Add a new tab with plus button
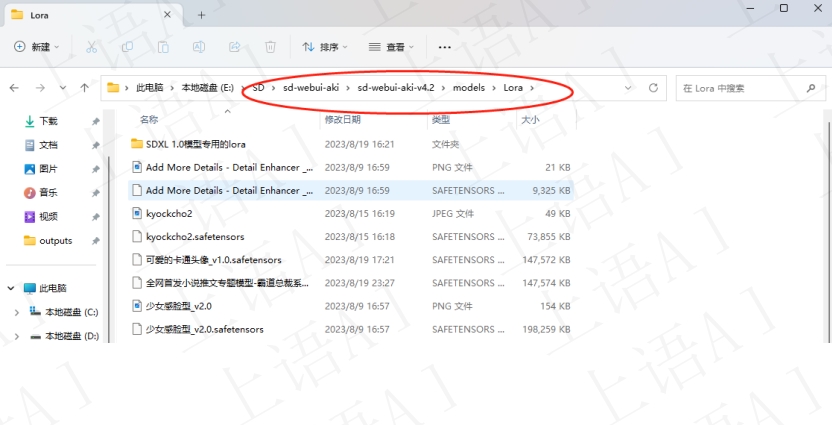 point(201,15)
